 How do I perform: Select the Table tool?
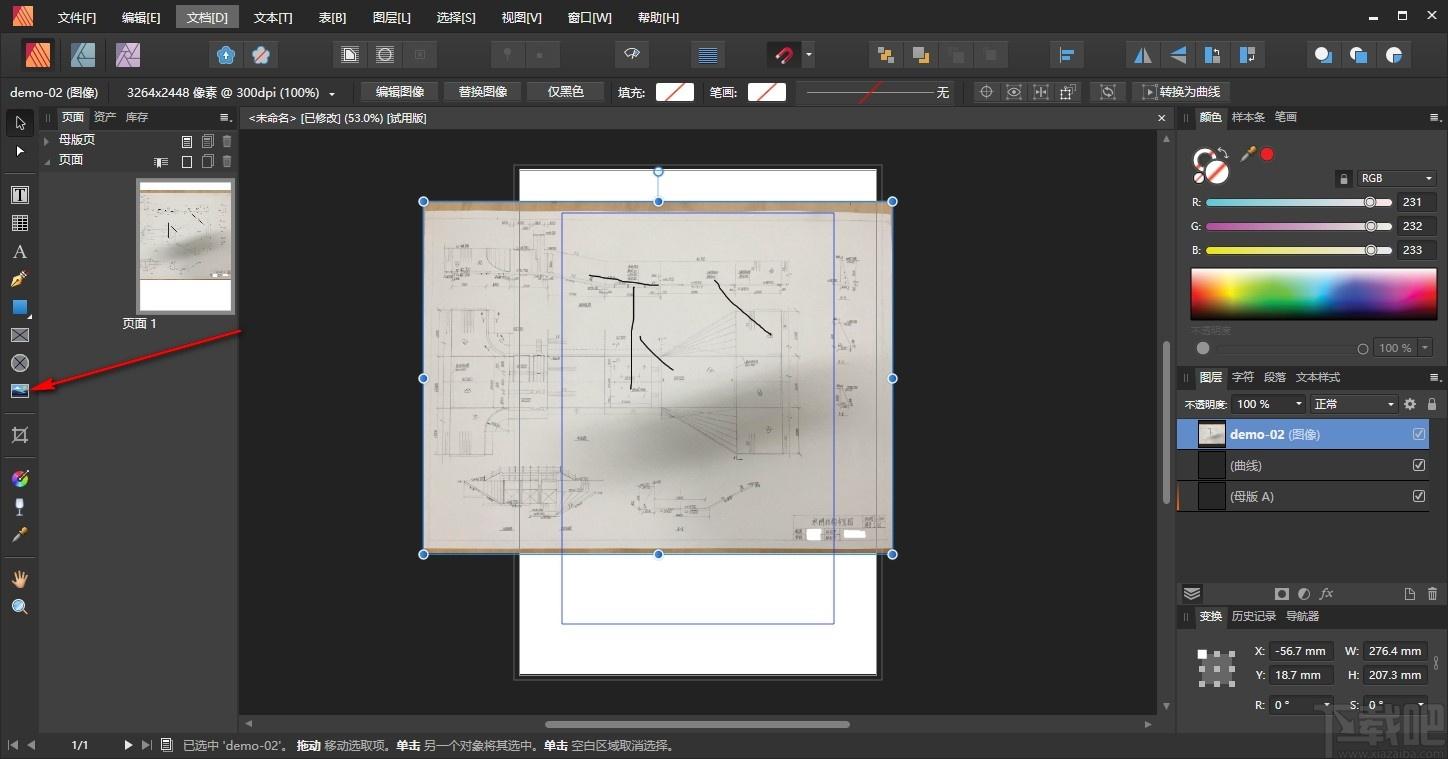(19, 223)
